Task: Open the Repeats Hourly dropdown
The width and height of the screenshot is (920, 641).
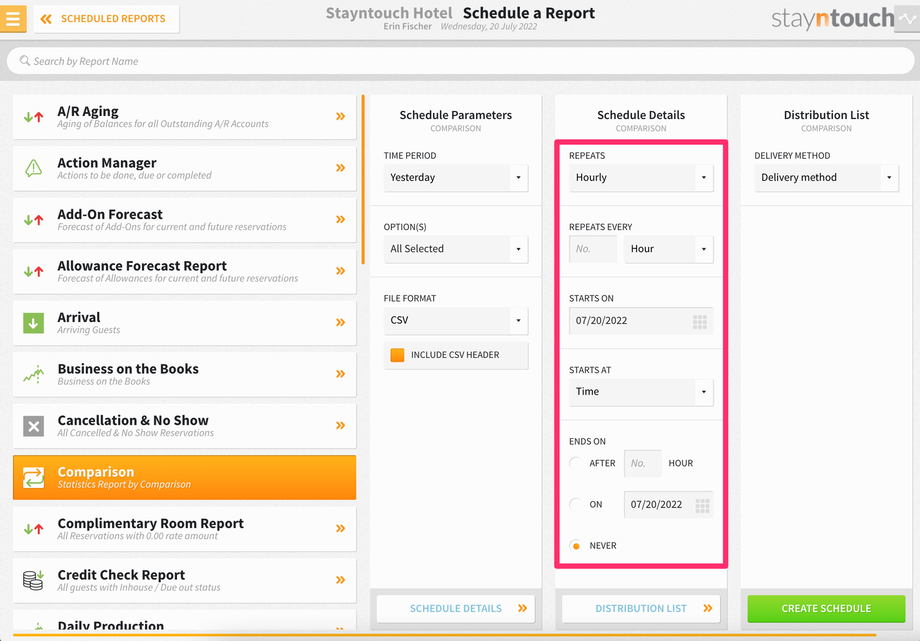Action: click(x=641, y=178)
